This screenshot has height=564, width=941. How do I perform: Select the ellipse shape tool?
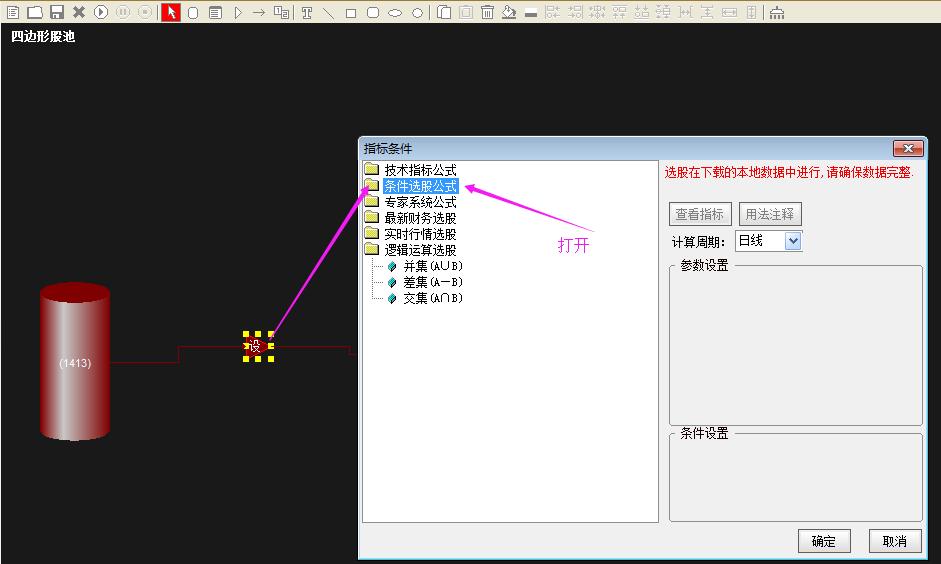(x=395, y=13)
